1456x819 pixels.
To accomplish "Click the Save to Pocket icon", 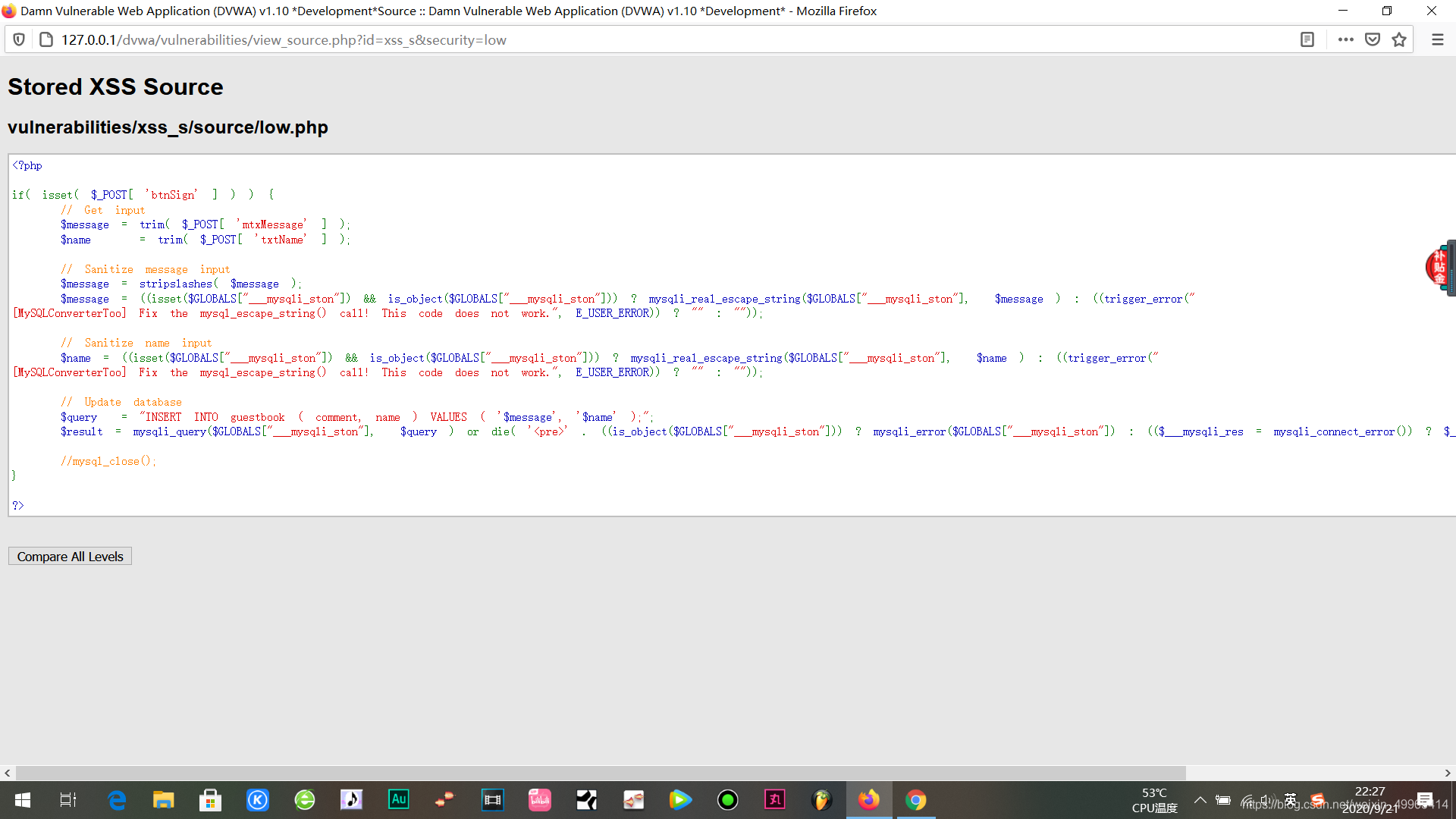I will coord(1373,39).
